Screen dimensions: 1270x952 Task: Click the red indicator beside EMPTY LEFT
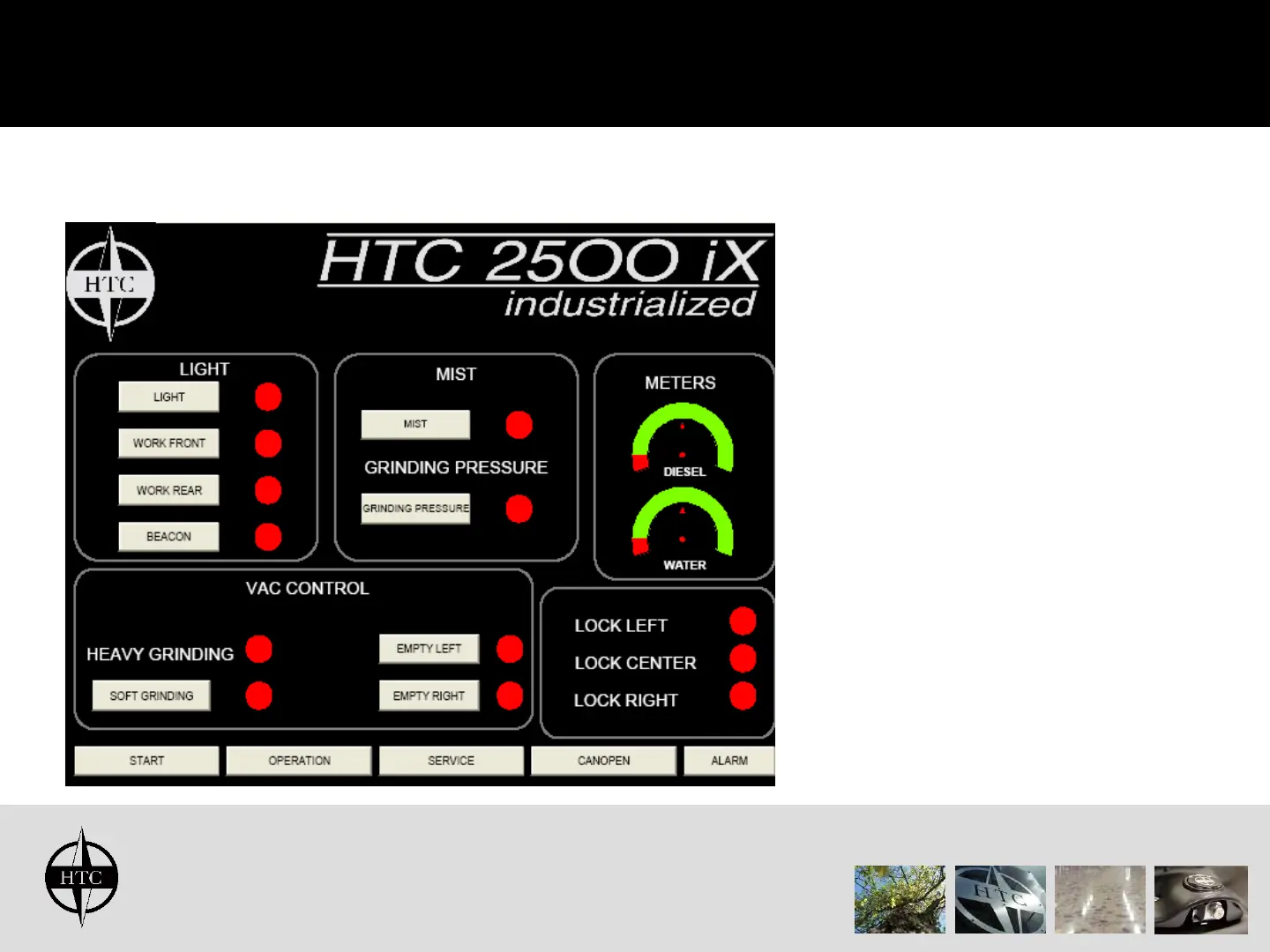[x=510, y=650]
